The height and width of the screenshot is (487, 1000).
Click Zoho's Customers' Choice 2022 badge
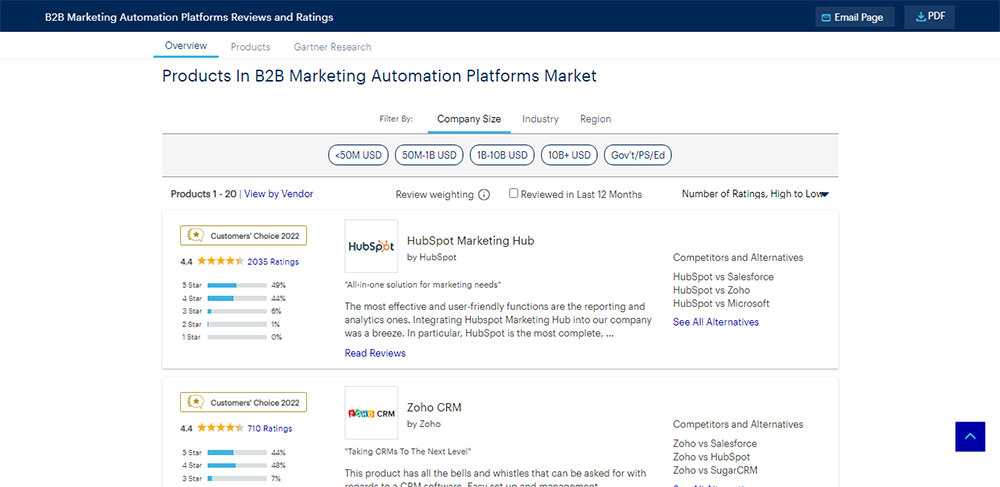point(244,402)
